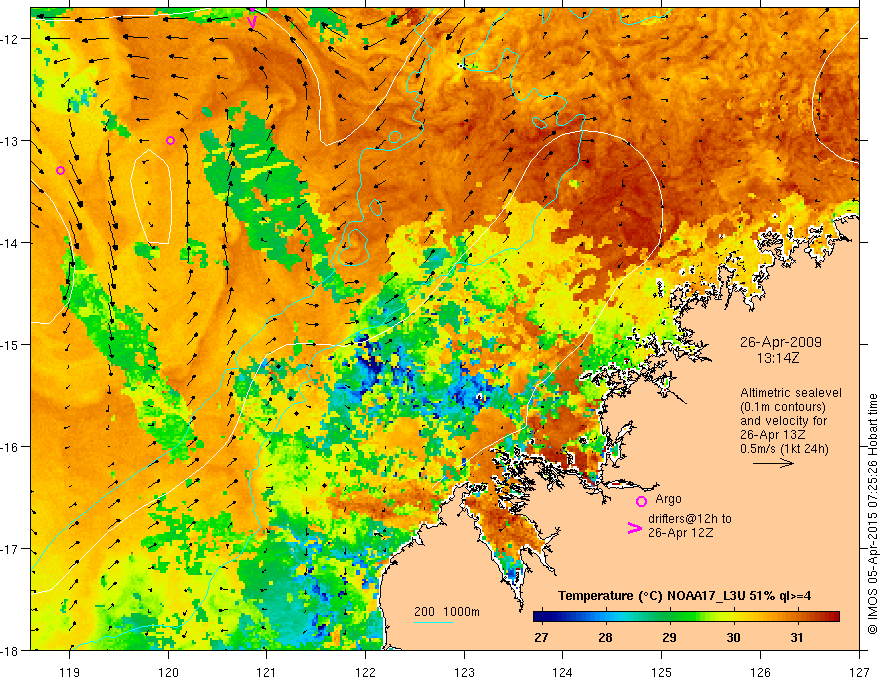Click the "1000m" depth contour label
This screenshot has height=680, width=880.
click(461, 612)
